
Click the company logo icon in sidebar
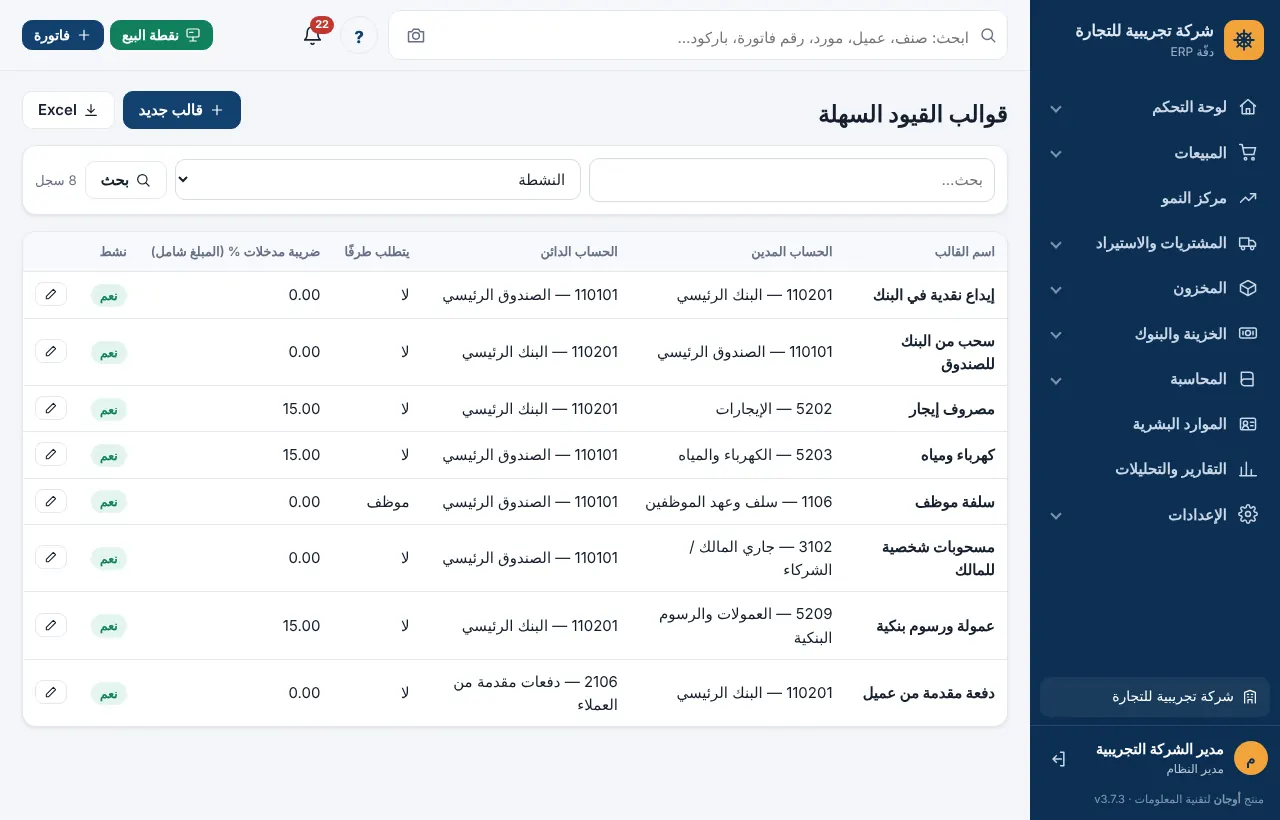(x=1244, y=40)
